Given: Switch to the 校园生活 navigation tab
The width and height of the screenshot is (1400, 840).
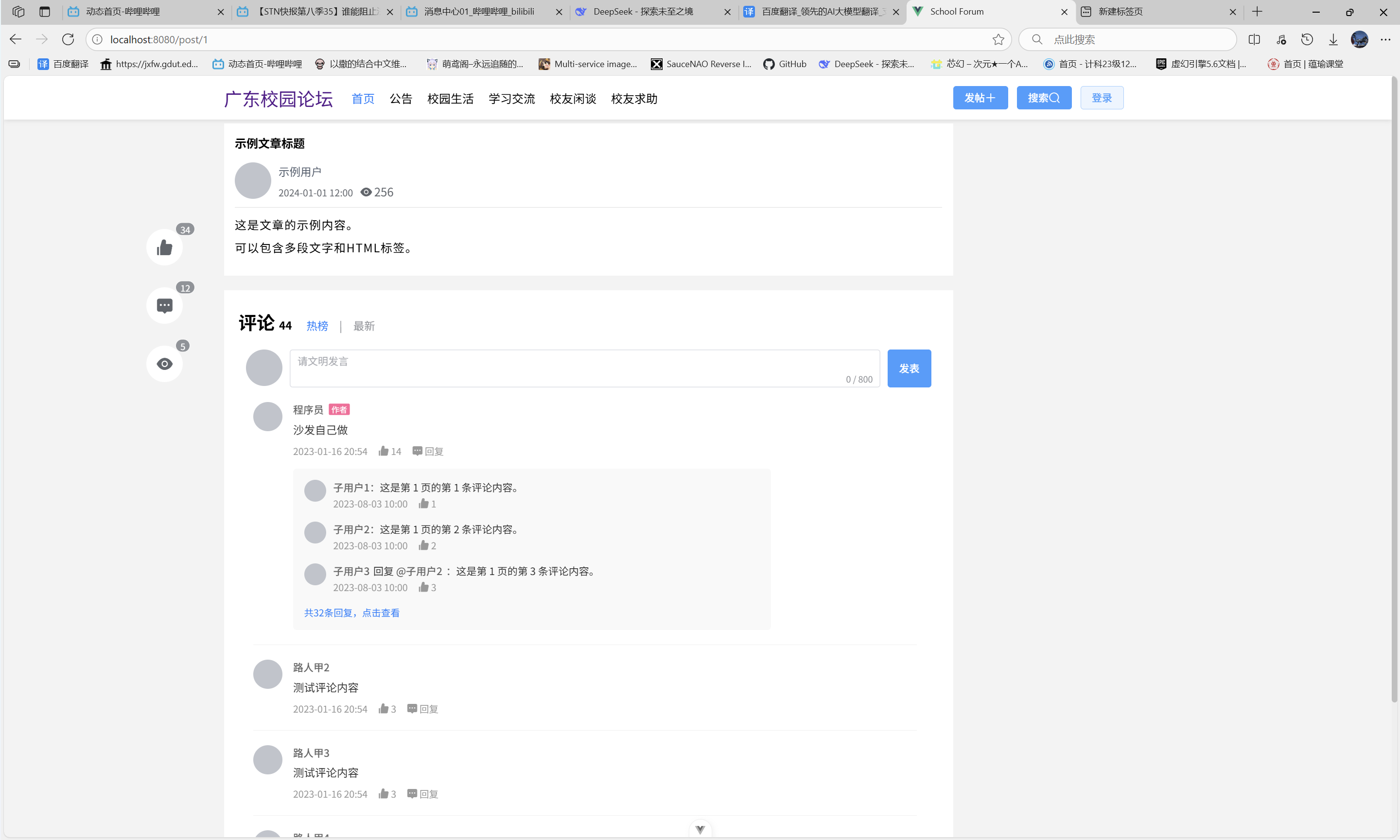Looking at the screenshot, I should (x=450, y=99).
